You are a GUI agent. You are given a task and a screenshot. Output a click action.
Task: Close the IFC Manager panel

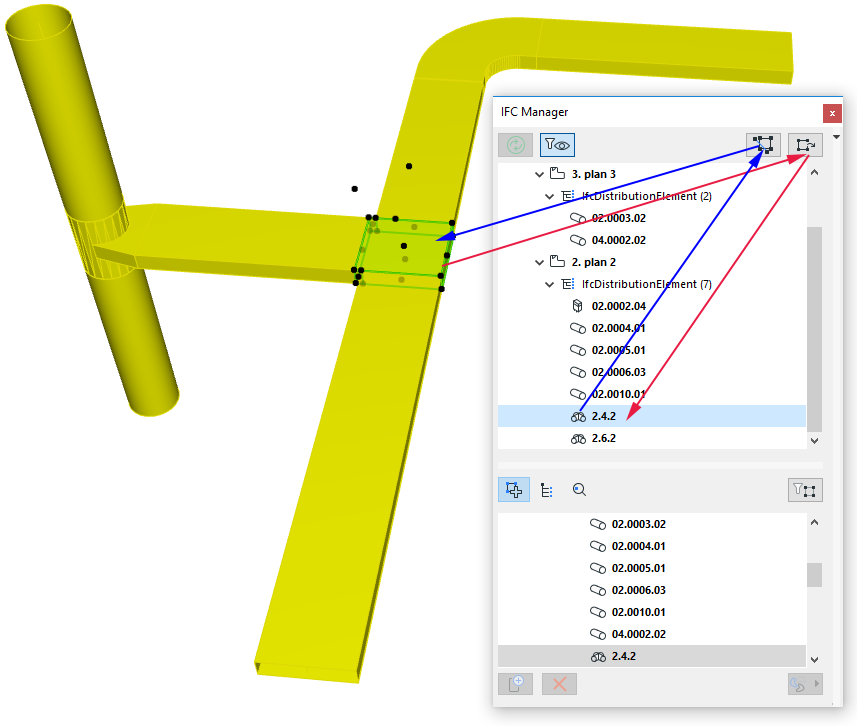pyautogui.click(x=832, y=113)
